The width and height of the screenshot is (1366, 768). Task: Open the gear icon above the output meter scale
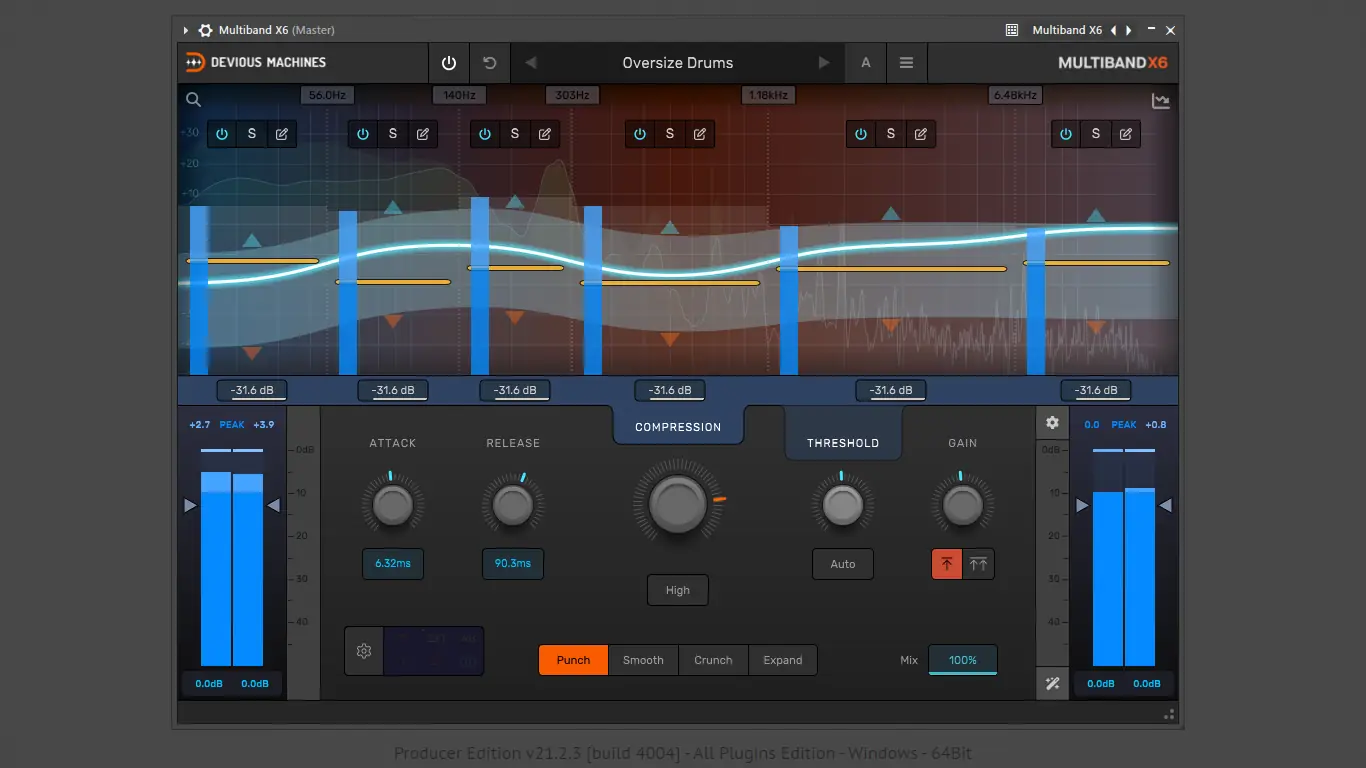click(1052, 423)
